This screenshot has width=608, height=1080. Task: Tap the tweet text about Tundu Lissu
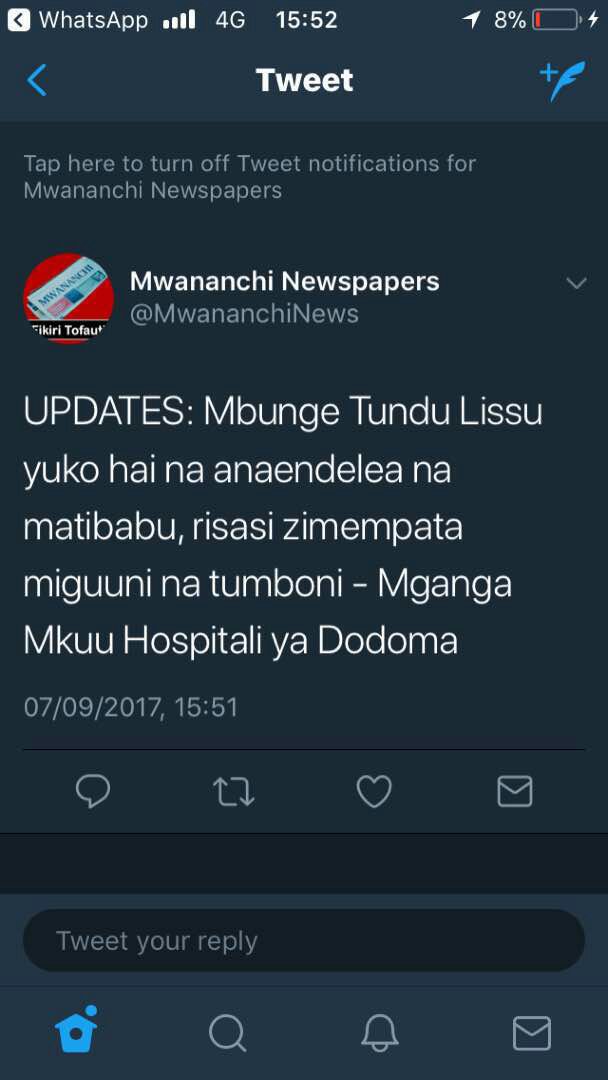point(283,527)
